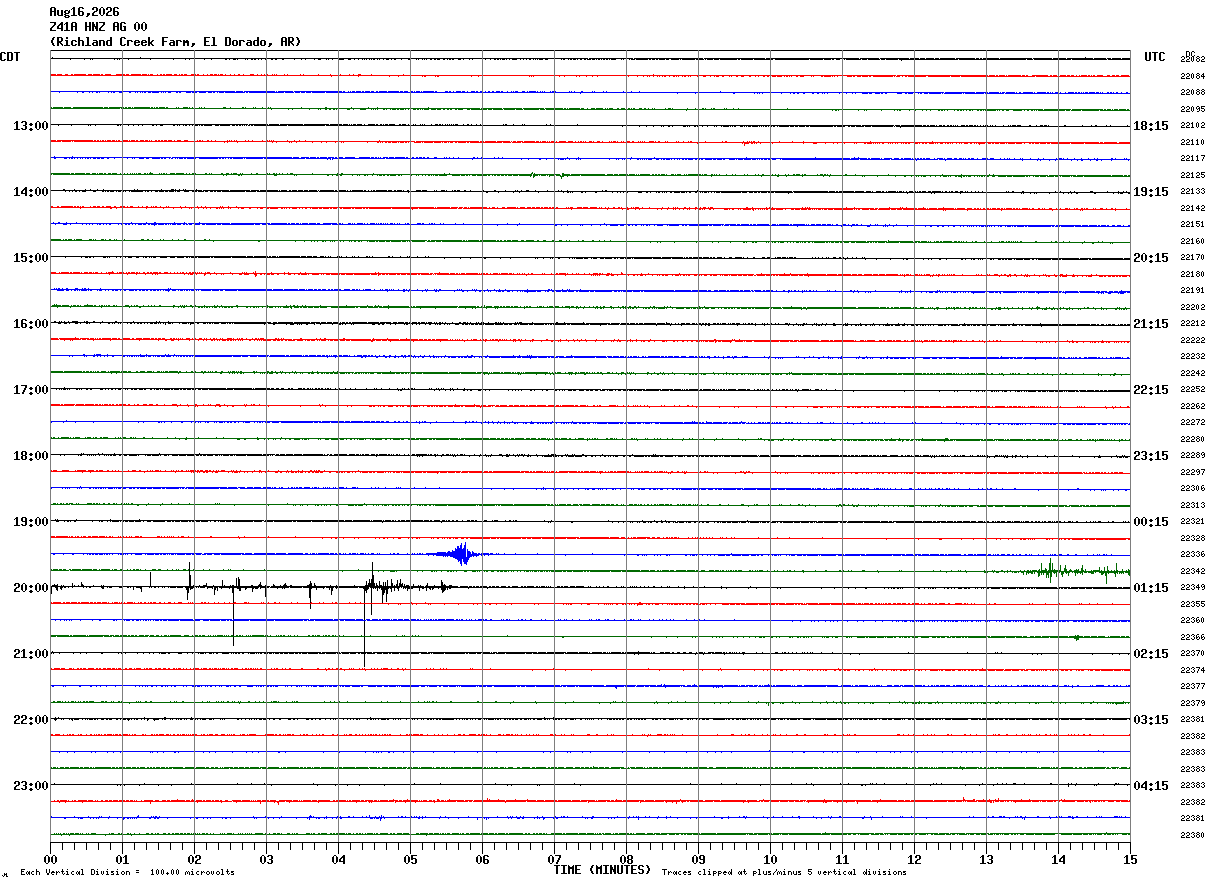Select the 13:00 CDT time label

(x=30, y=126)
